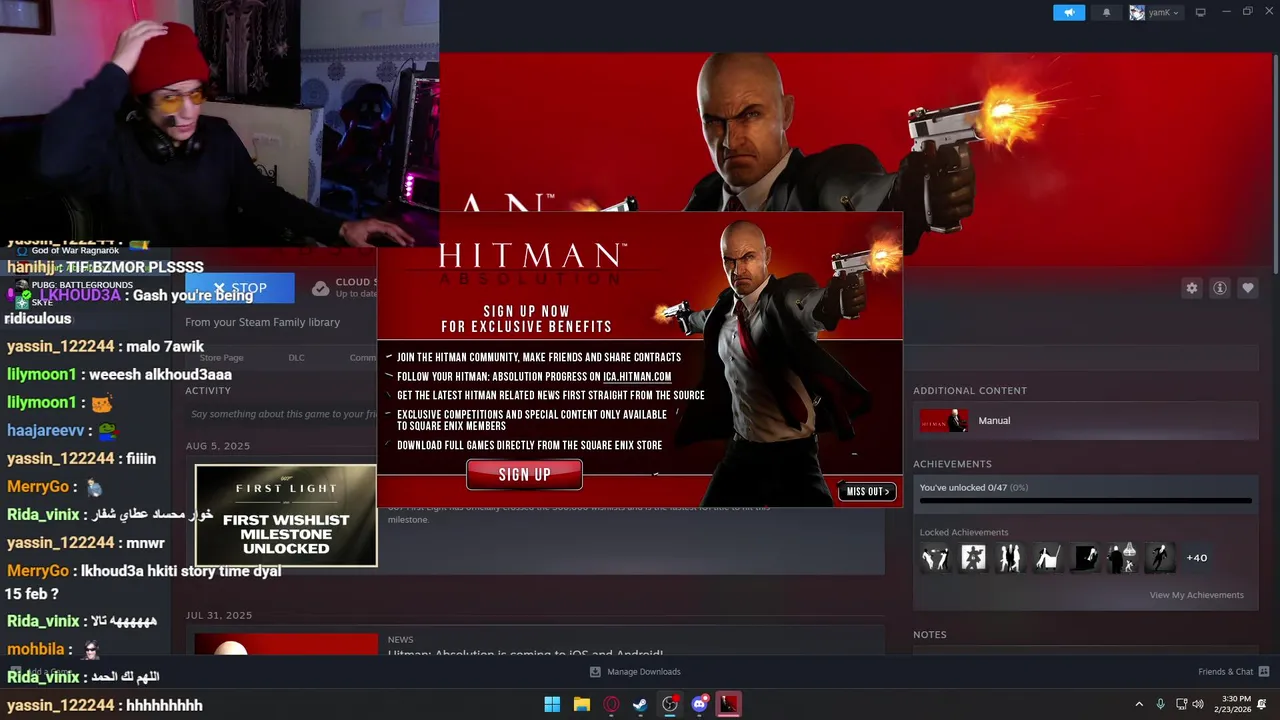Screen dimensions: 1280x720
Task: Click the fifth locked achievement icon
Action: click(1085, 557)
